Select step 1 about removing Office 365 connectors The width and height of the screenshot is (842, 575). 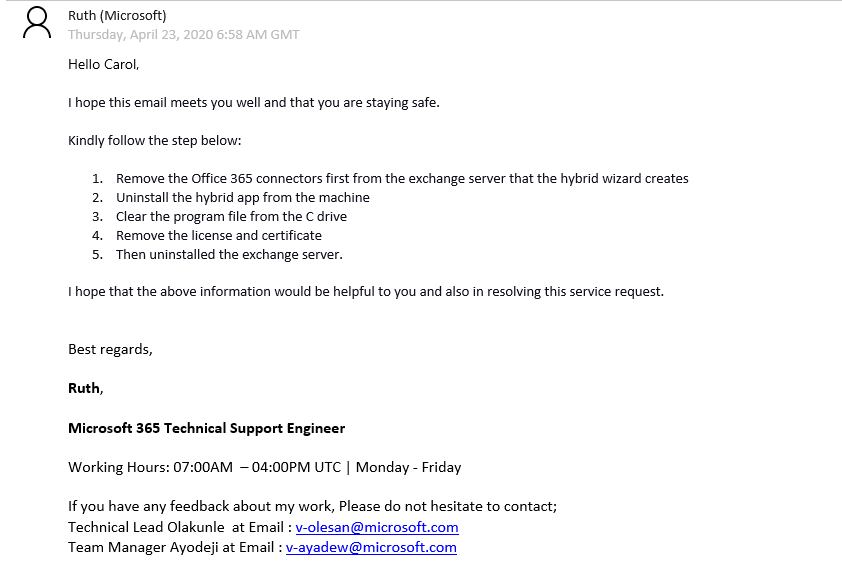[402, 178]
